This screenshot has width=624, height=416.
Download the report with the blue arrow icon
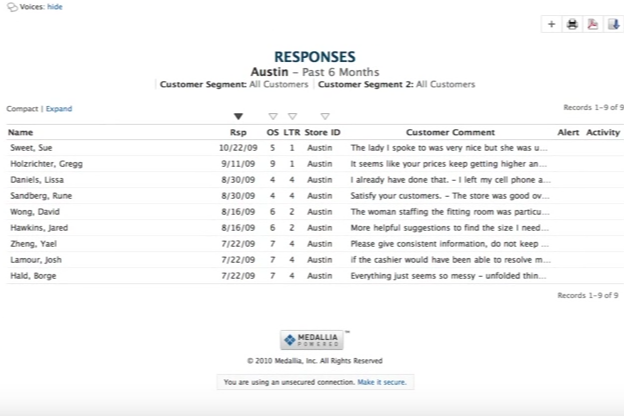613,24
